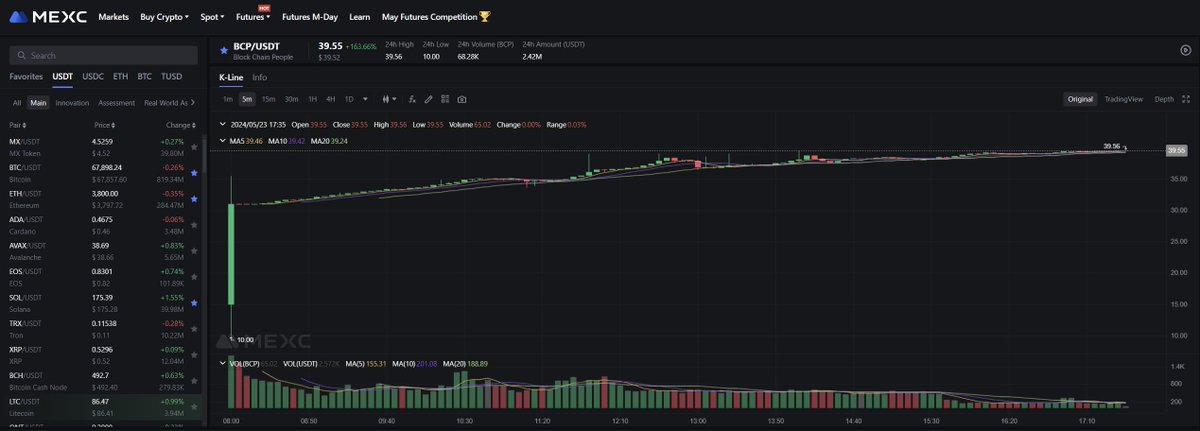Show All pairs filter

[x=17, y=102]
